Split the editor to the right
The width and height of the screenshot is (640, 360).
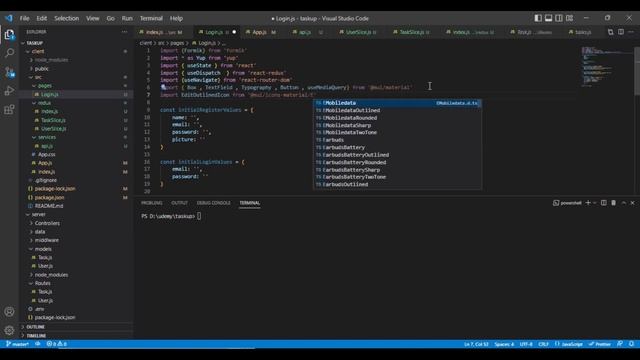(x=621, y=32)
